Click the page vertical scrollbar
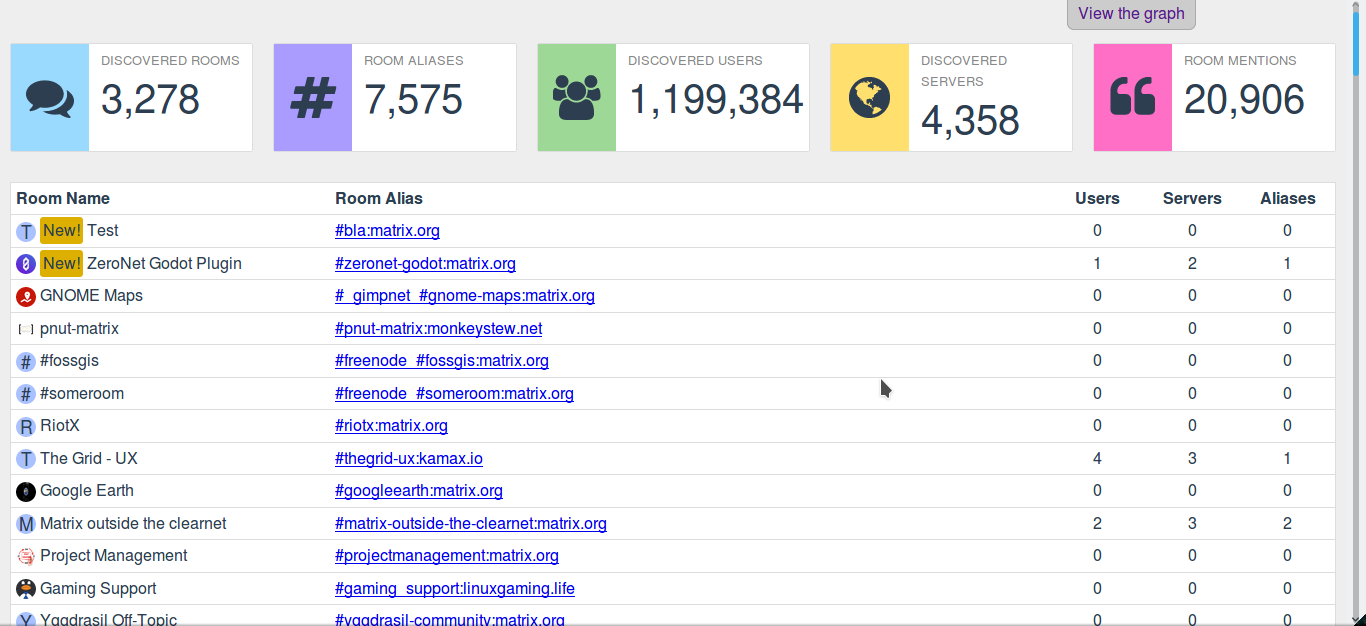 (1357, 300)
